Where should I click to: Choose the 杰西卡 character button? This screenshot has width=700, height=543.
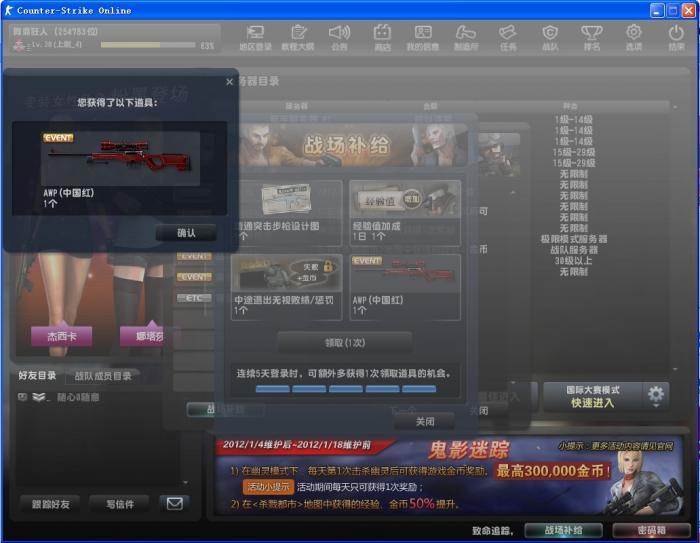(x=62, y=336)
